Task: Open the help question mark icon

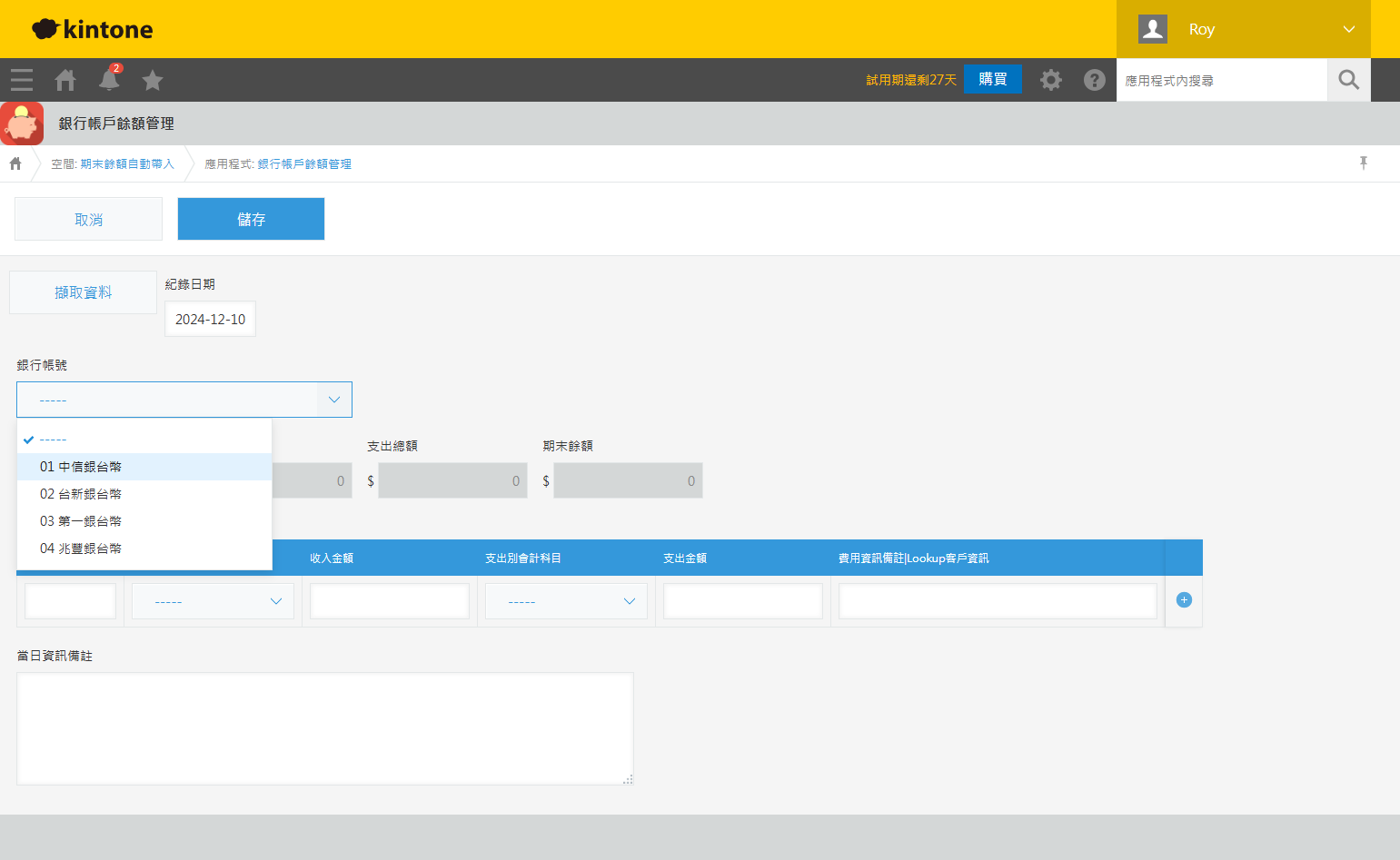Action: (1095, 80)
